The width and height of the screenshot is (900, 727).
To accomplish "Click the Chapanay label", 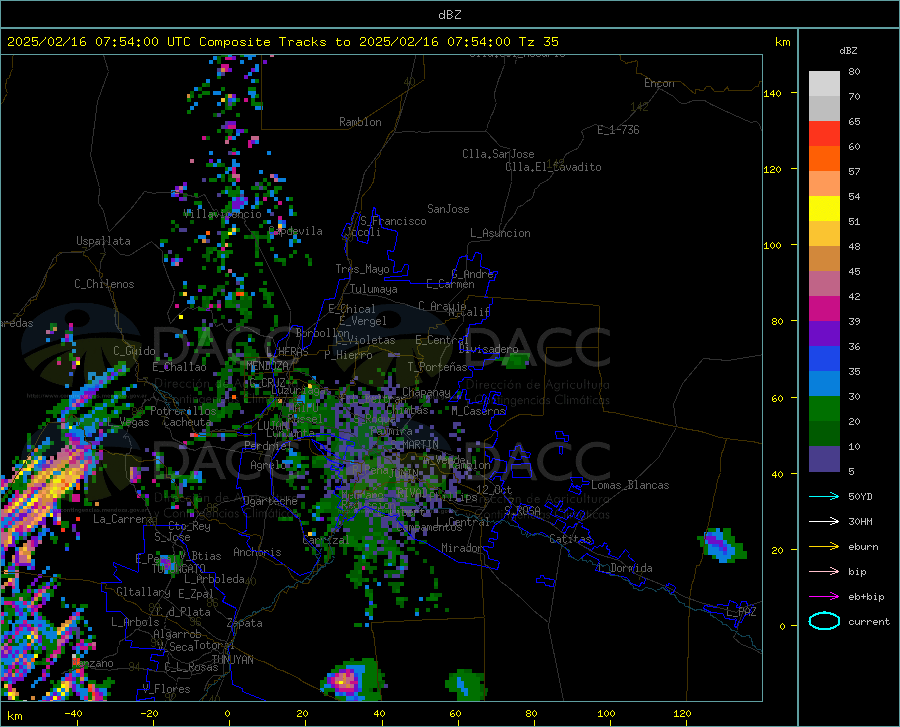I will [426, 392].
